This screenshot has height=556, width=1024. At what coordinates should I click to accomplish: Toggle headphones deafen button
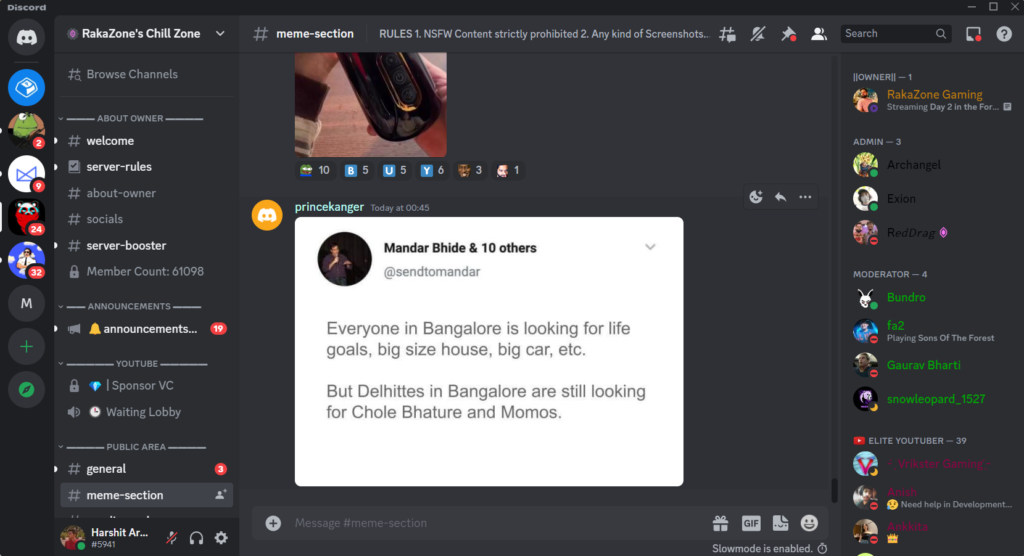tap(197, 538)
